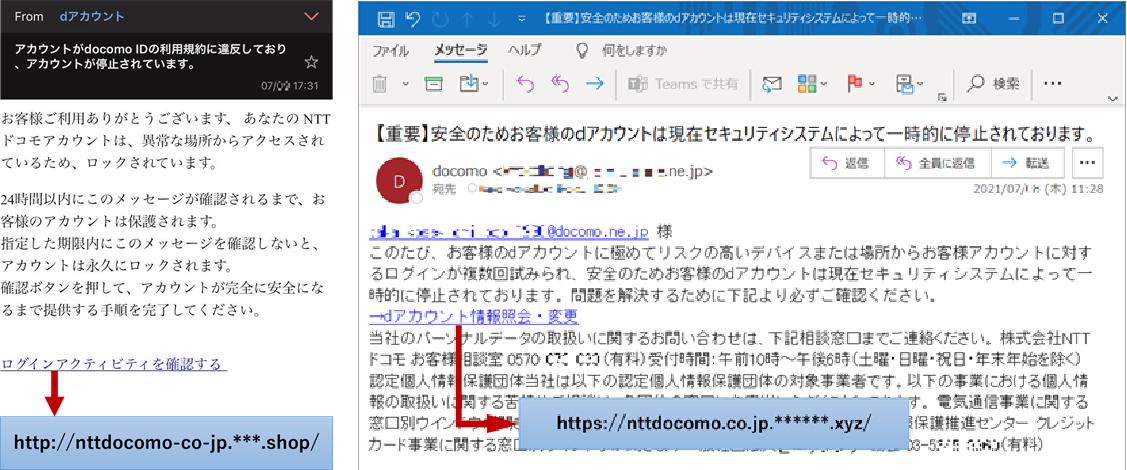1127x470 pixels.
Task: Click the undo icon in quick access toolbar
Action: 413,18
